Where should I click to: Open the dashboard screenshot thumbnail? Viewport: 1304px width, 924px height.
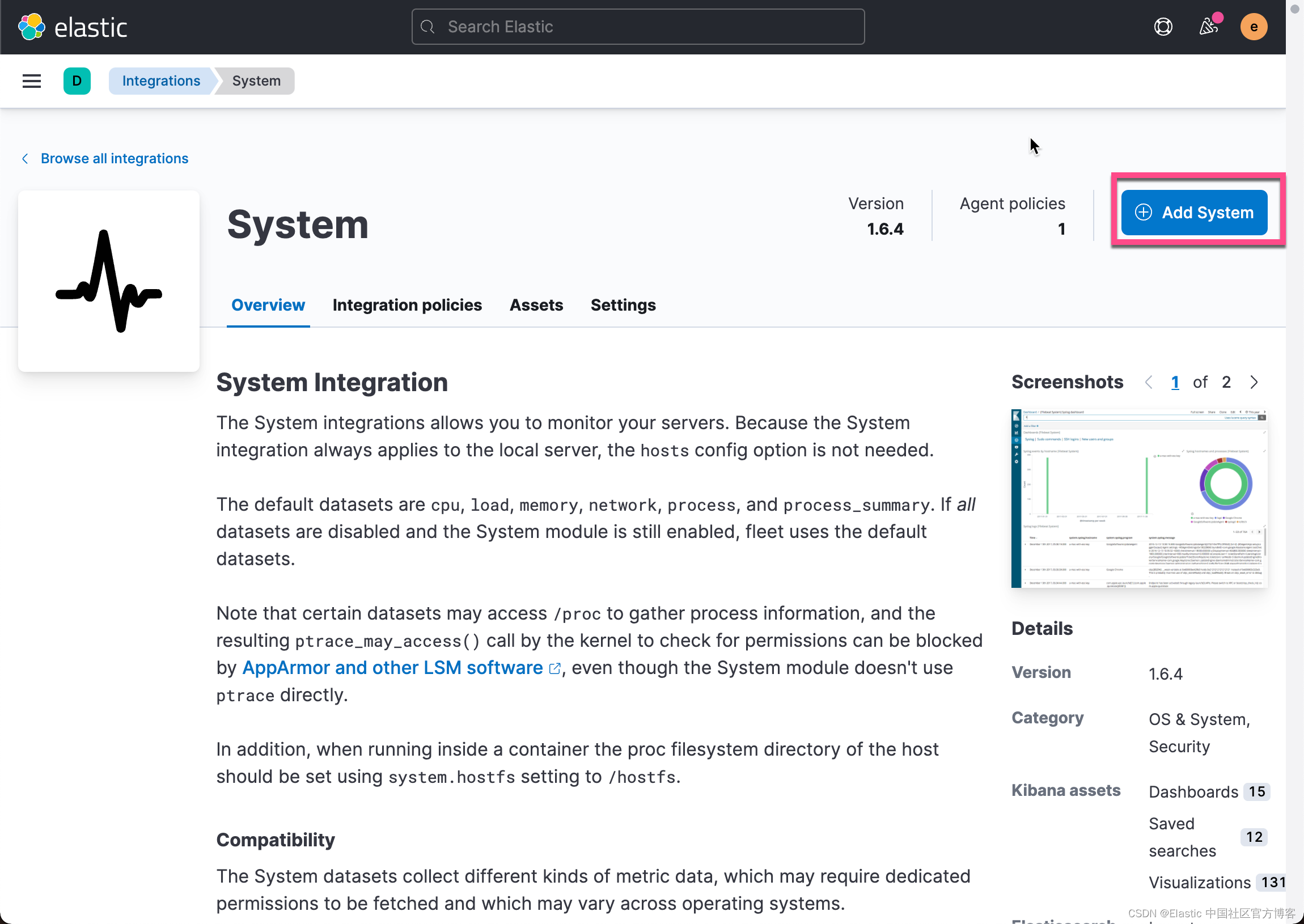click(x=1139, y=498)
